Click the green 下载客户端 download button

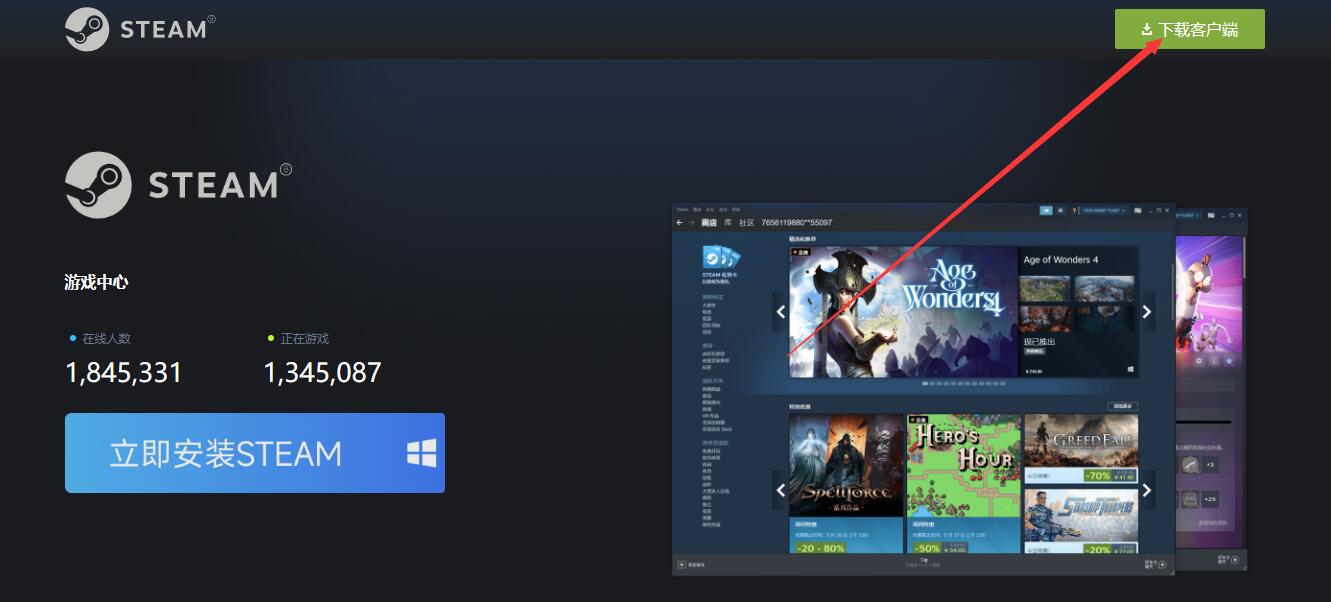pos(1189,30)
